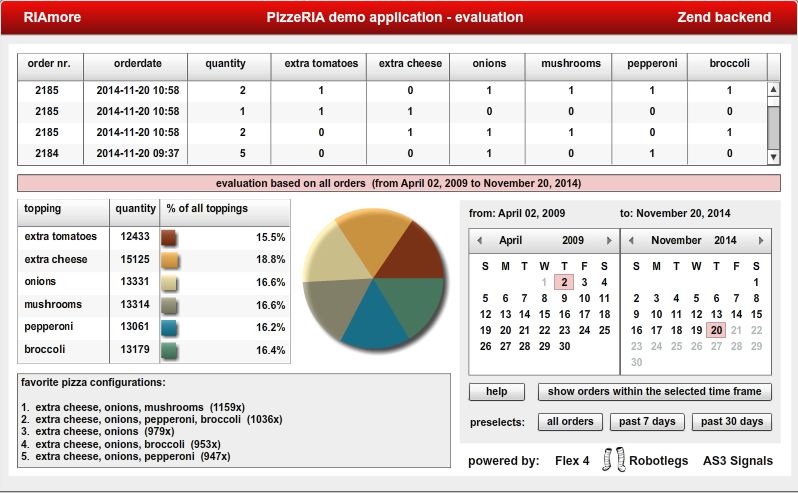798x493 pixels.
Task: Show orders within the selected time frame
Action: 654,391
